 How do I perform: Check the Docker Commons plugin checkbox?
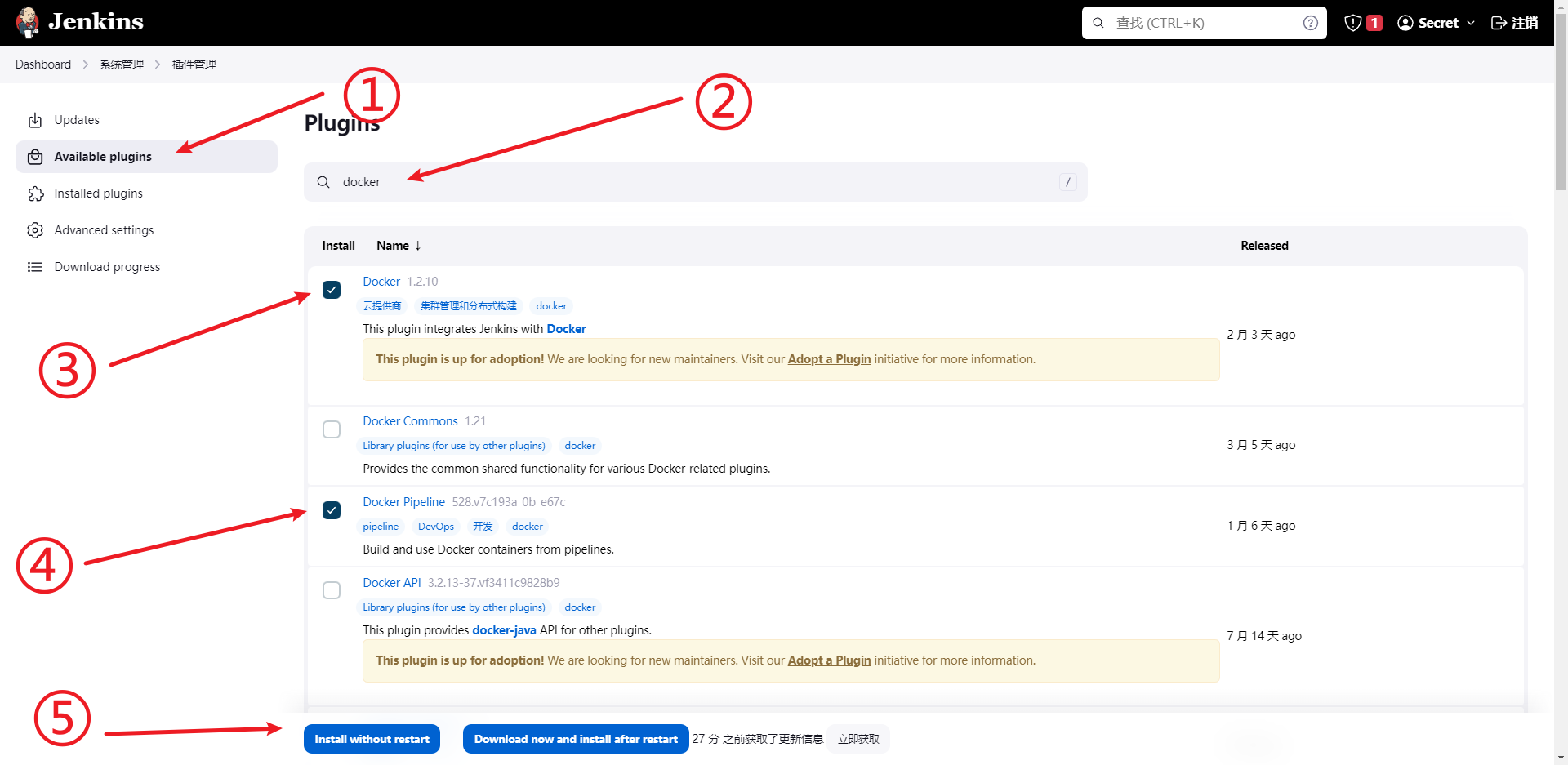(332, 429)
